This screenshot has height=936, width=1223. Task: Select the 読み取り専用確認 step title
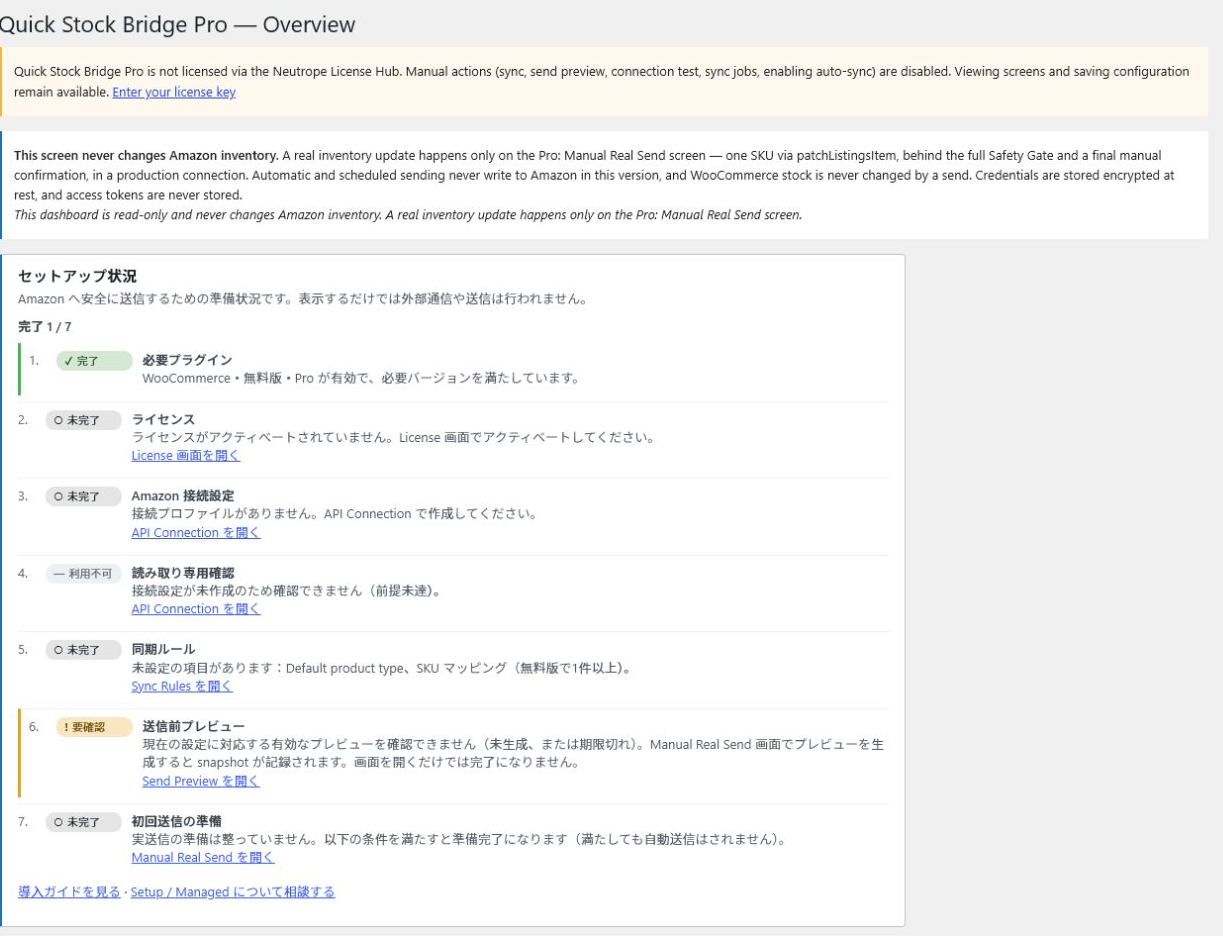point(183,573)
